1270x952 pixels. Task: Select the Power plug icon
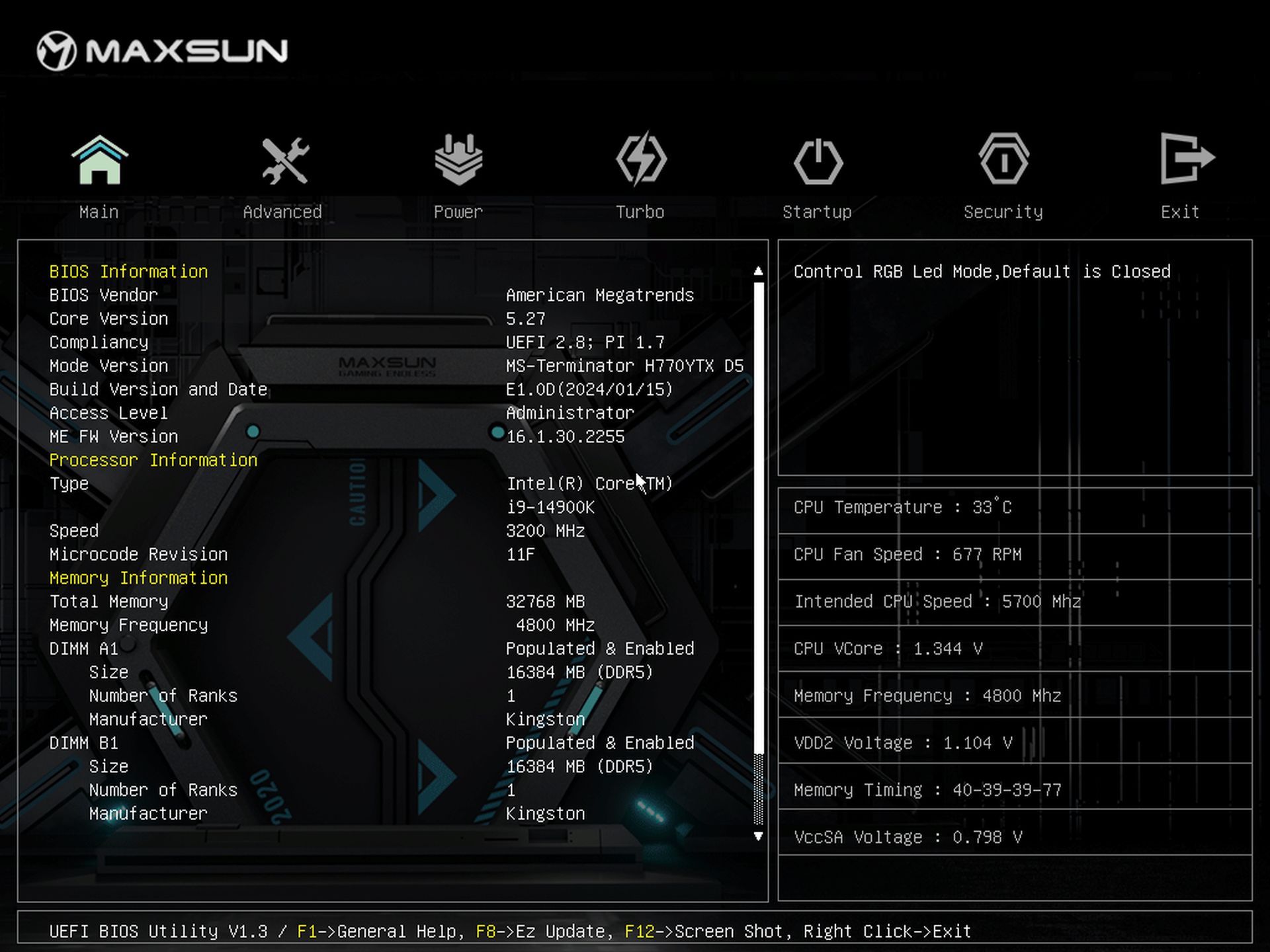[x=458, y=159]
